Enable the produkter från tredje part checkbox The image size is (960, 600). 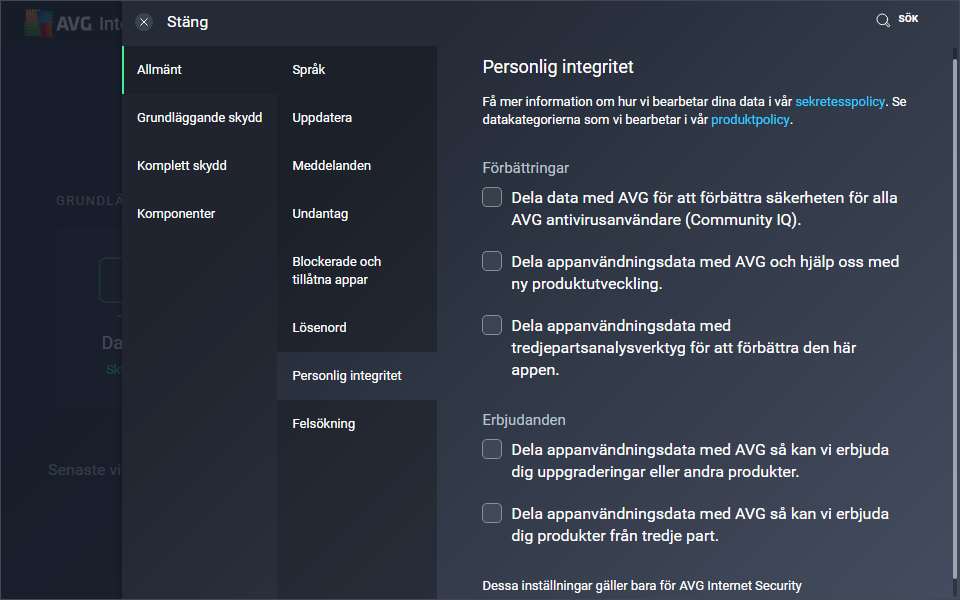click(x=492, y=513)
